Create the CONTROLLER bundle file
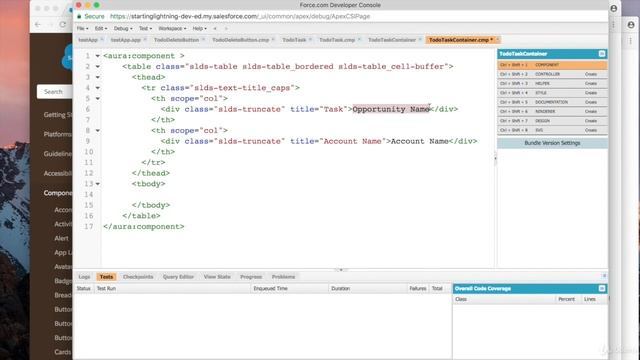The height and width of the screenshot is (360, 640). pos(591,74)
